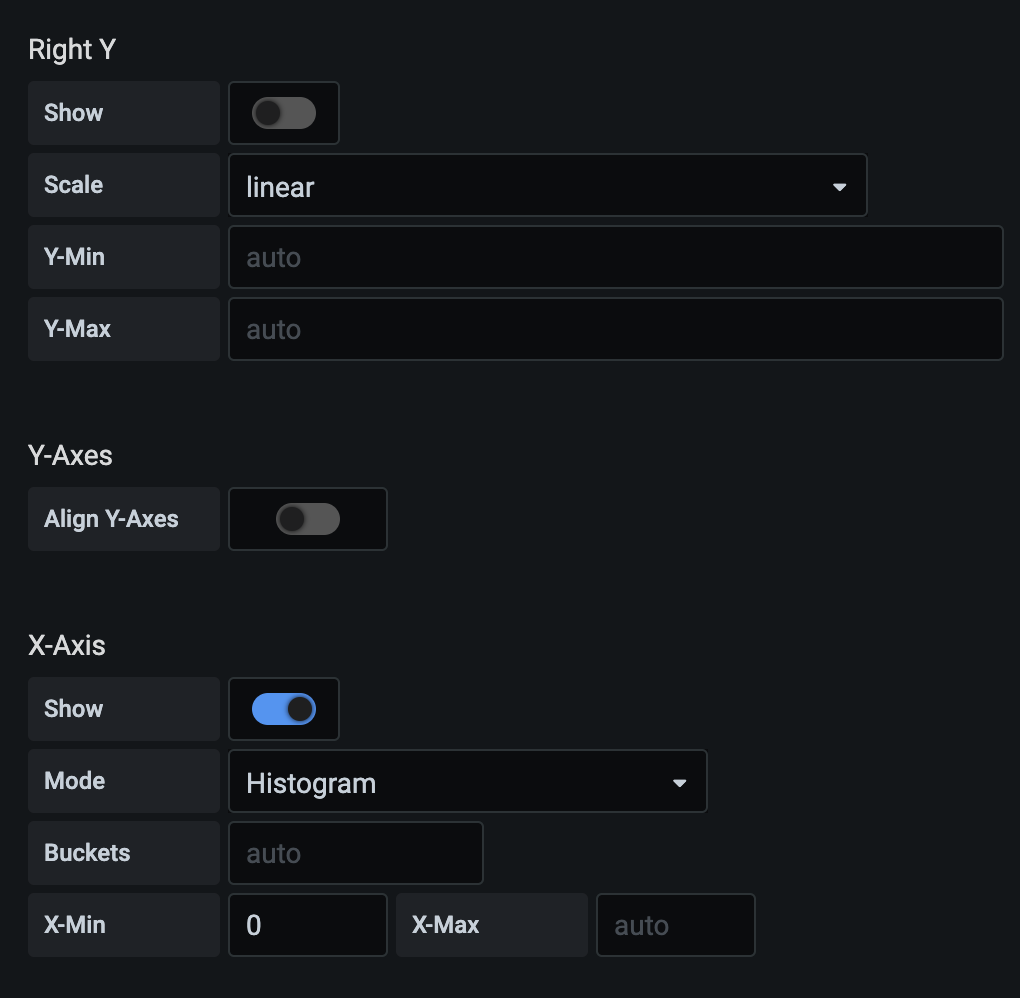
Task: Click the Y-Axes section heading
Action: 70,455
